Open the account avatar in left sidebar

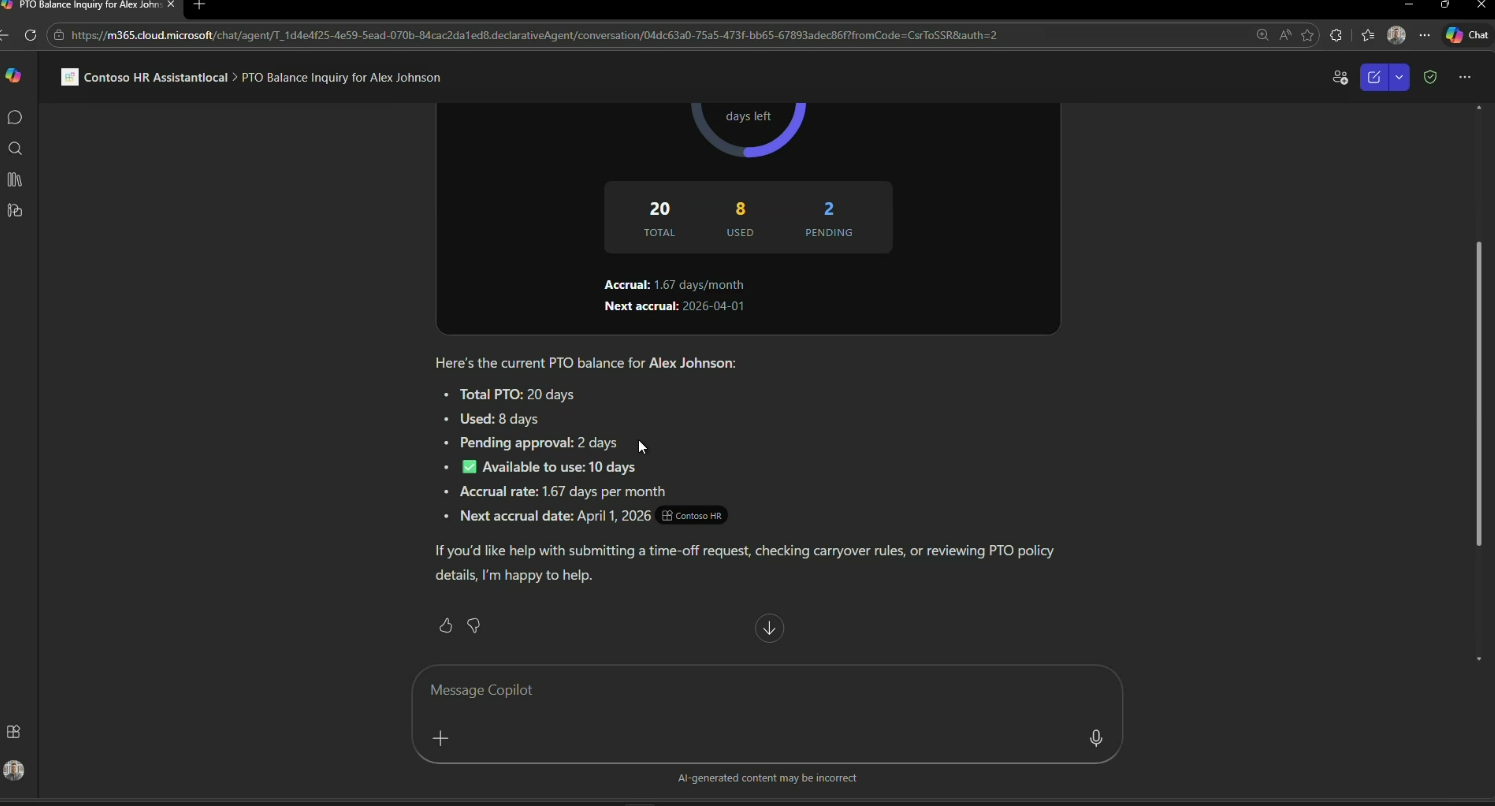coord(14,770)
